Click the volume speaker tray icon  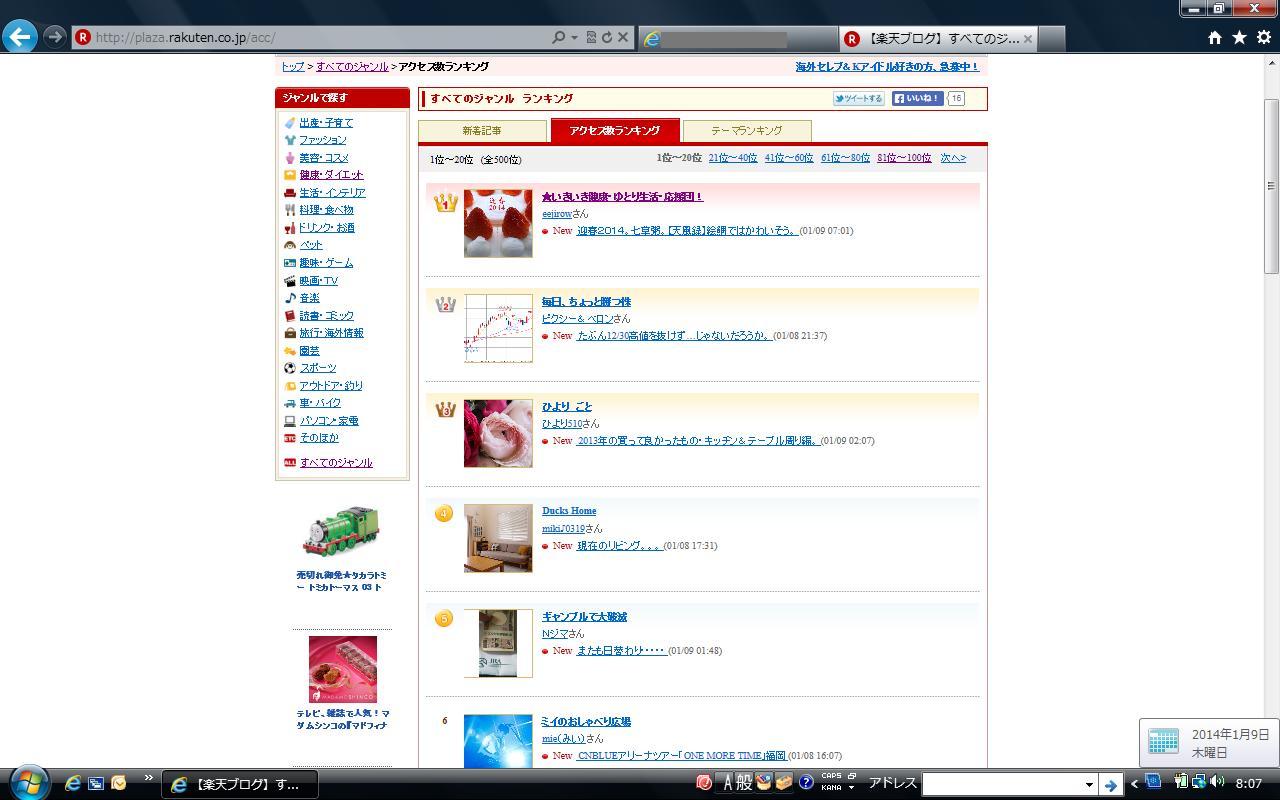[1217, 782]
